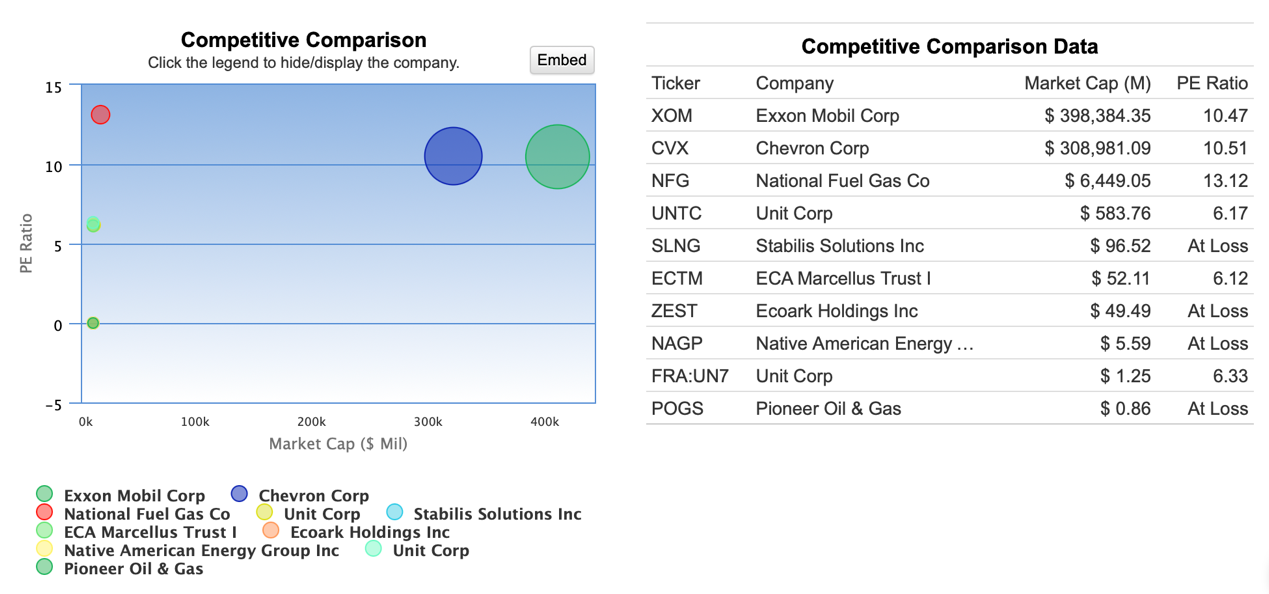Click Pioneer Oil & Gas in the table

[x=828, y=408]
